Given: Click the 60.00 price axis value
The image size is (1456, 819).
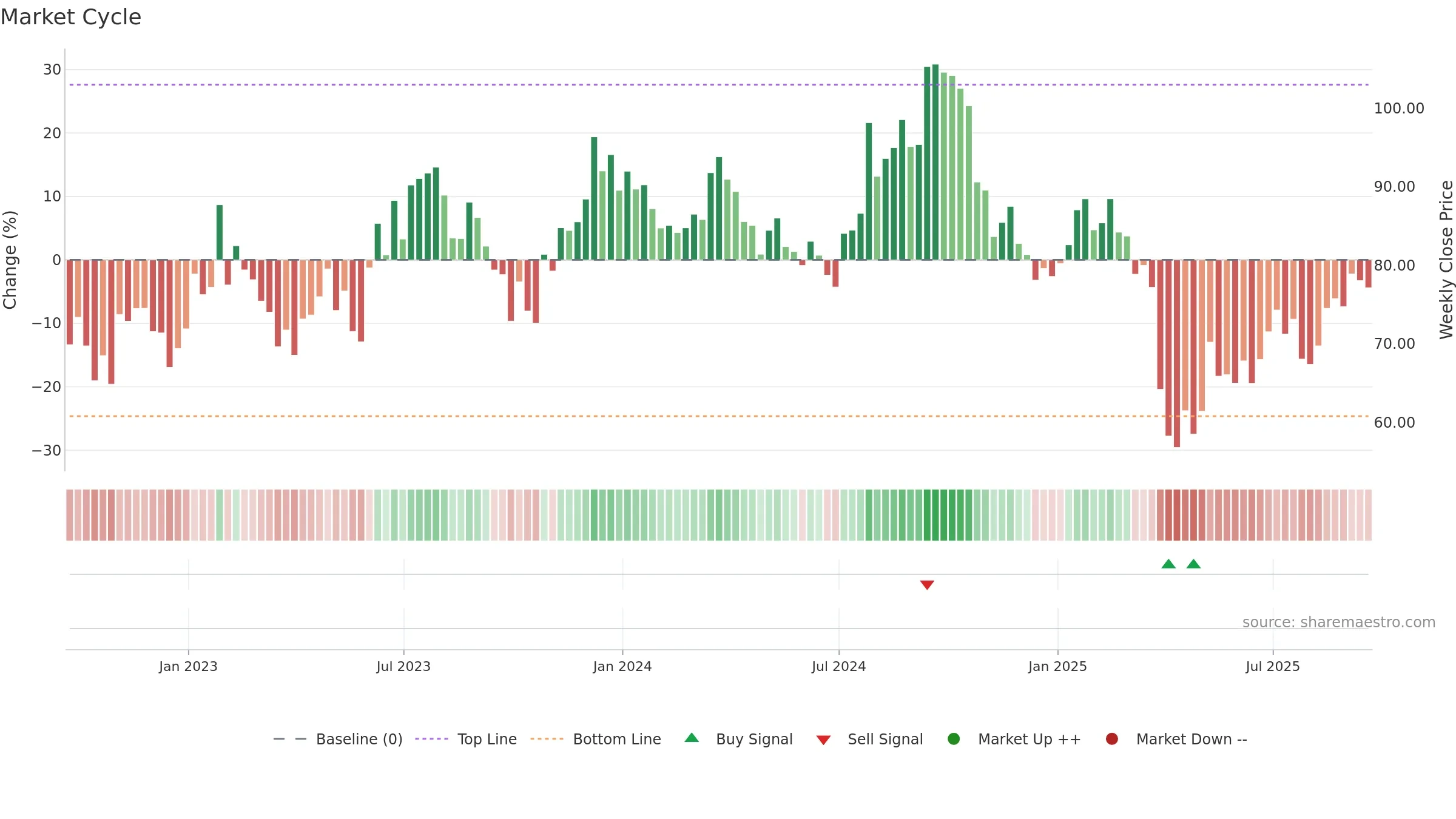Looking at the screenshot, I should coord(1394,423).
